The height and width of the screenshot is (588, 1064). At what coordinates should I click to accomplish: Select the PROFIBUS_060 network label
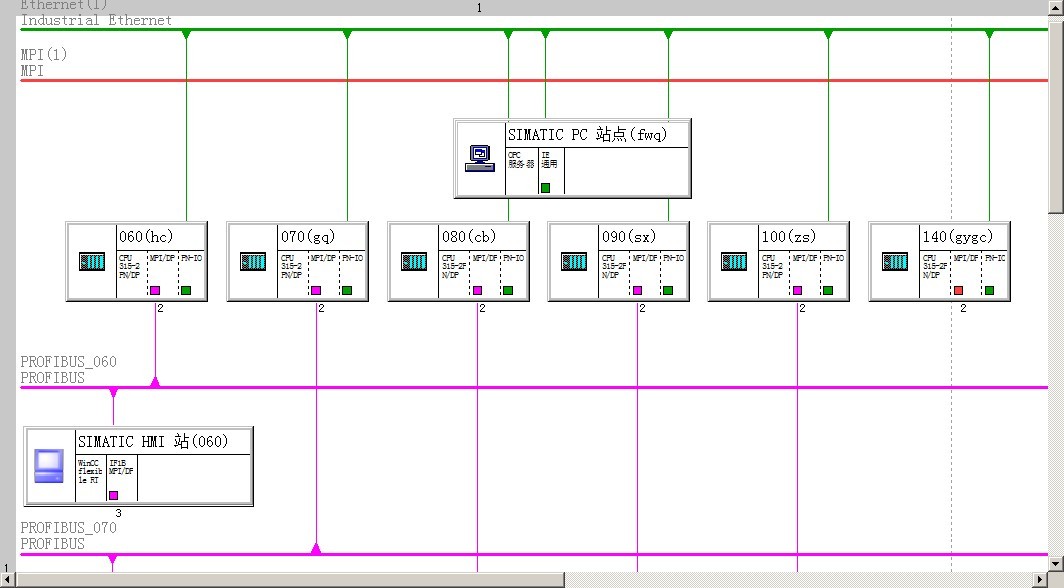tap(69, 361)
